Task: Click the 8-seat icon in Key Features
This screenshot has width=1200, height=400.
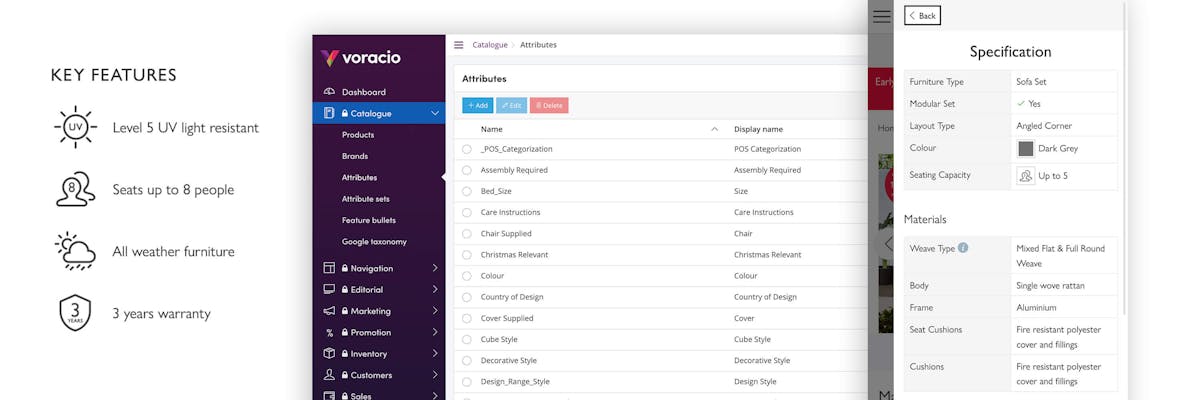Action: (x=75, y=189)
